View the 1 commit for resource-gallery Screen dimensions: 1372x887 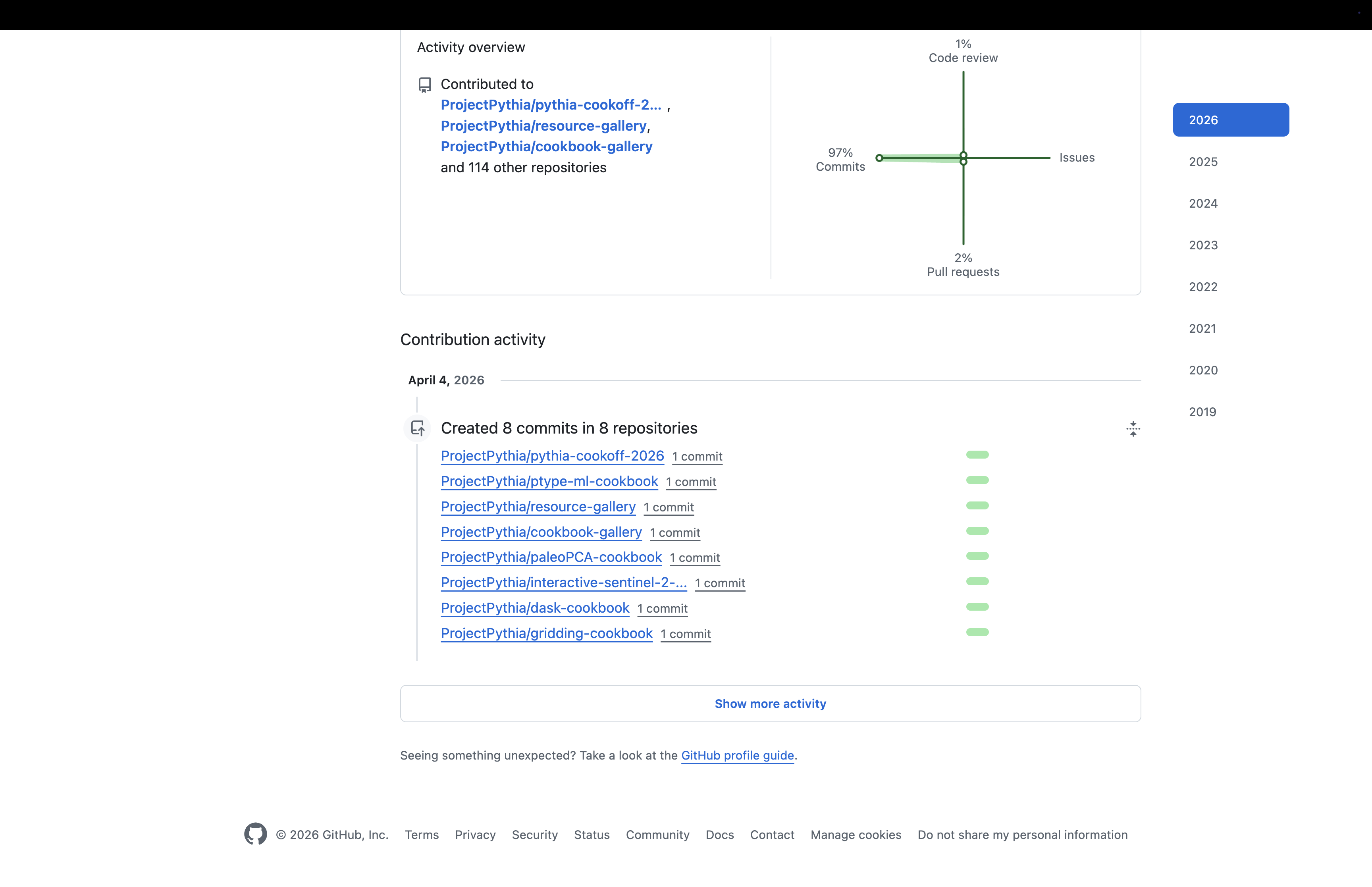[669, 507]
